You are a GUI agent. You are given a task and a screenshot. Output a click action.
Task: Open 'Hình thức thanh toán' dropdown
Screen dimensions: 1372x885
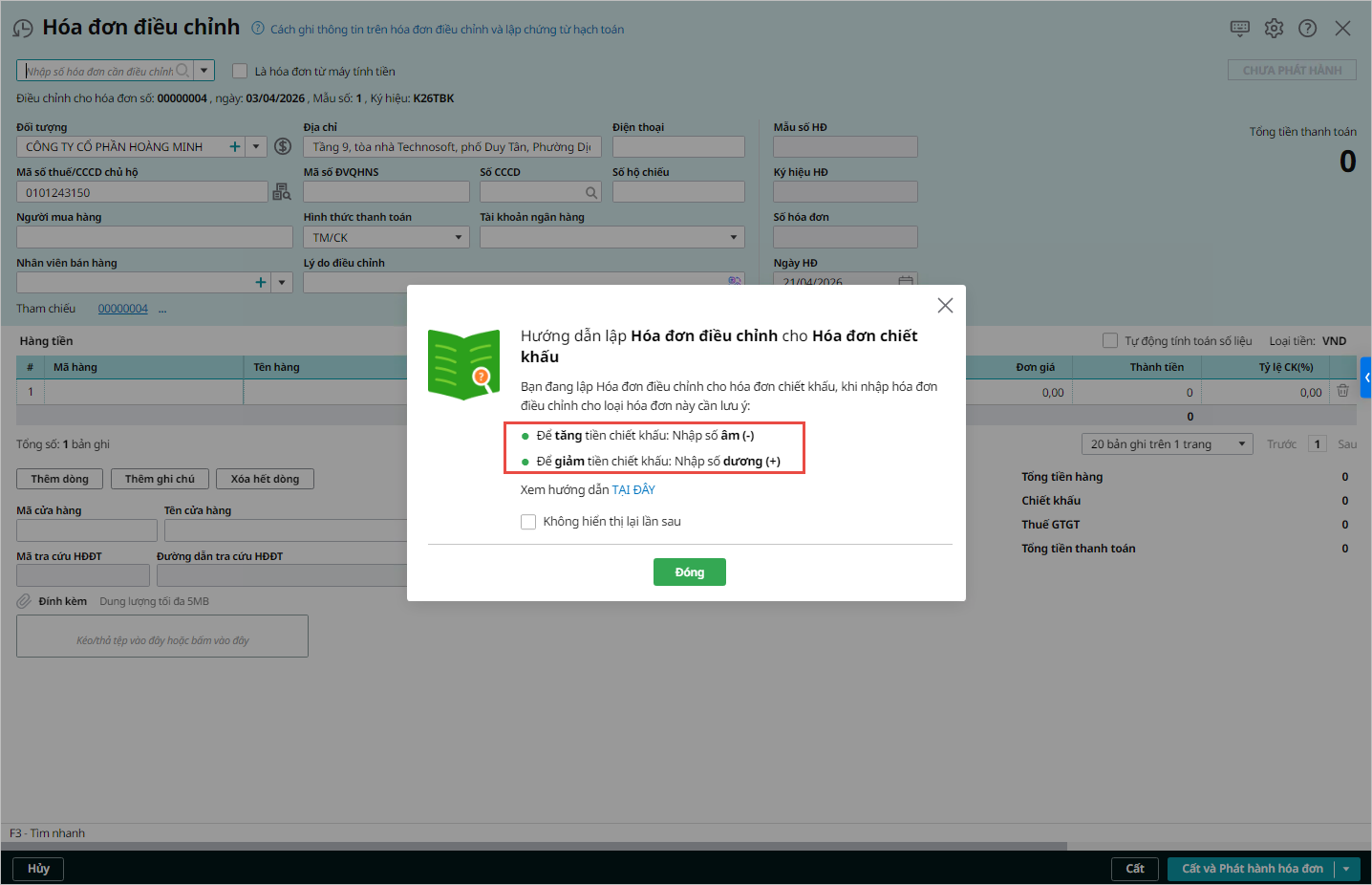click(458, 237)
